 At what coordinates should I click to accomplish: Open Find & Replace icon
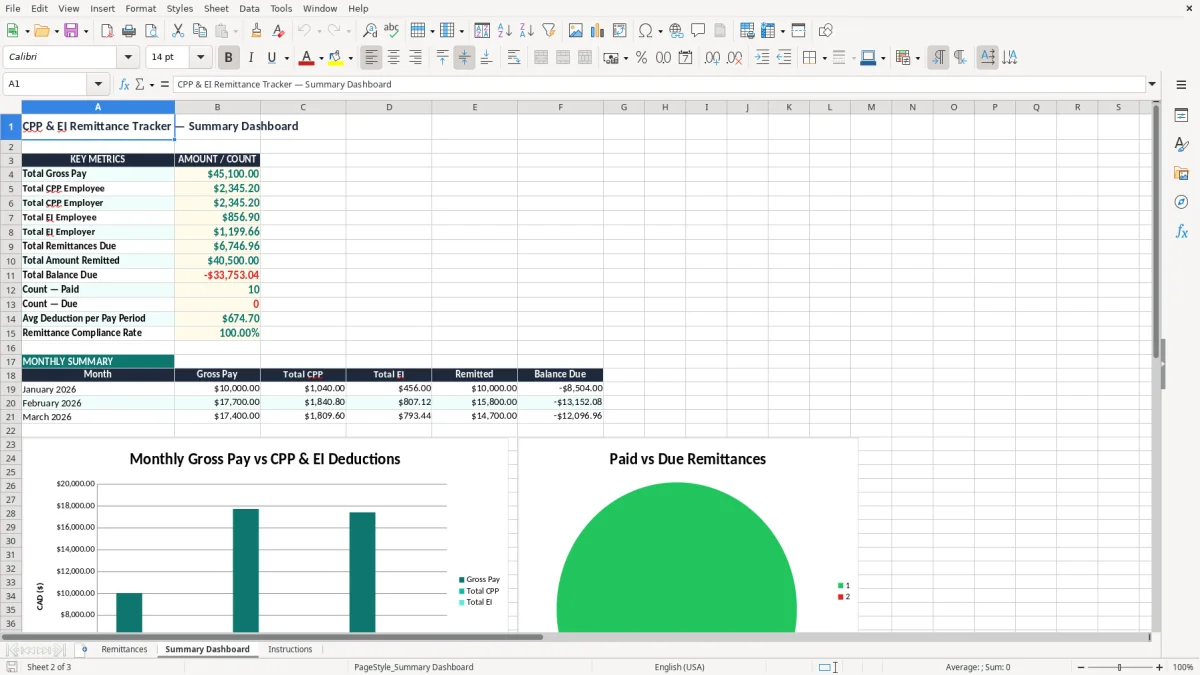coord(370,31)
